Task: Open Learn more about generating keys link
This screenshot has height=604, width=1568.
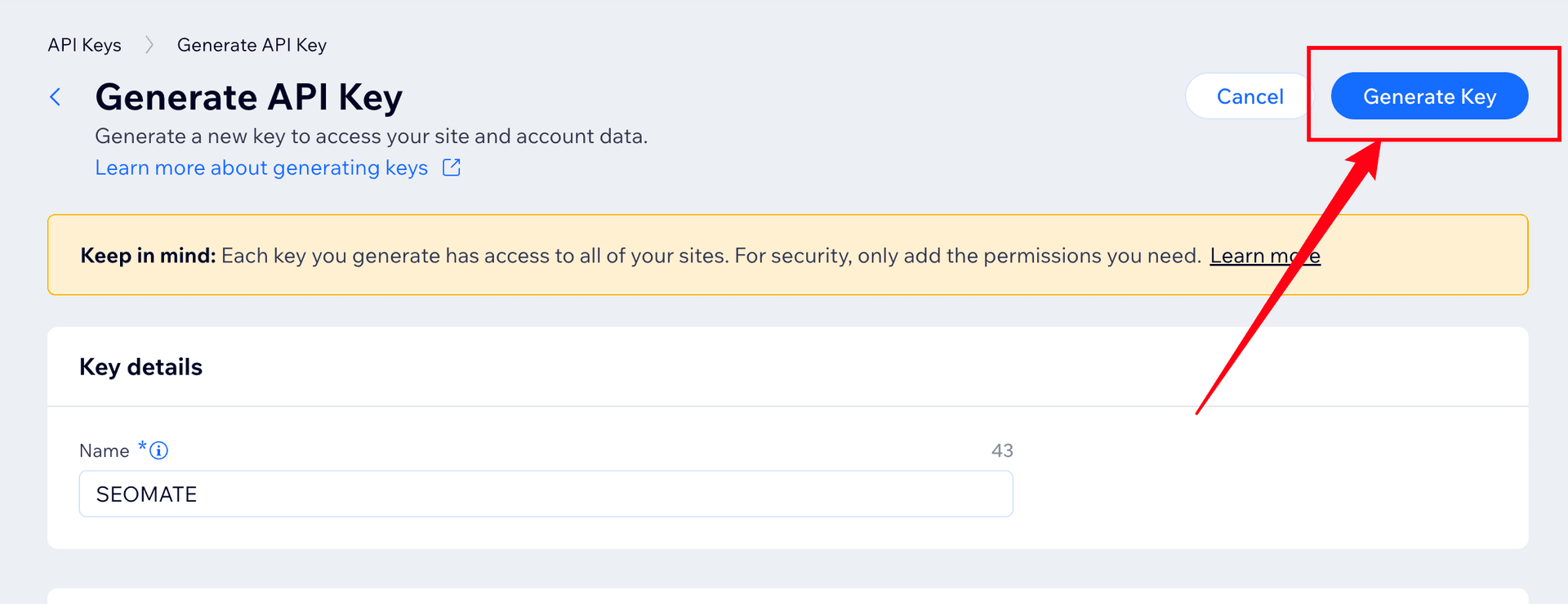Action: click(x=261, y=168)
